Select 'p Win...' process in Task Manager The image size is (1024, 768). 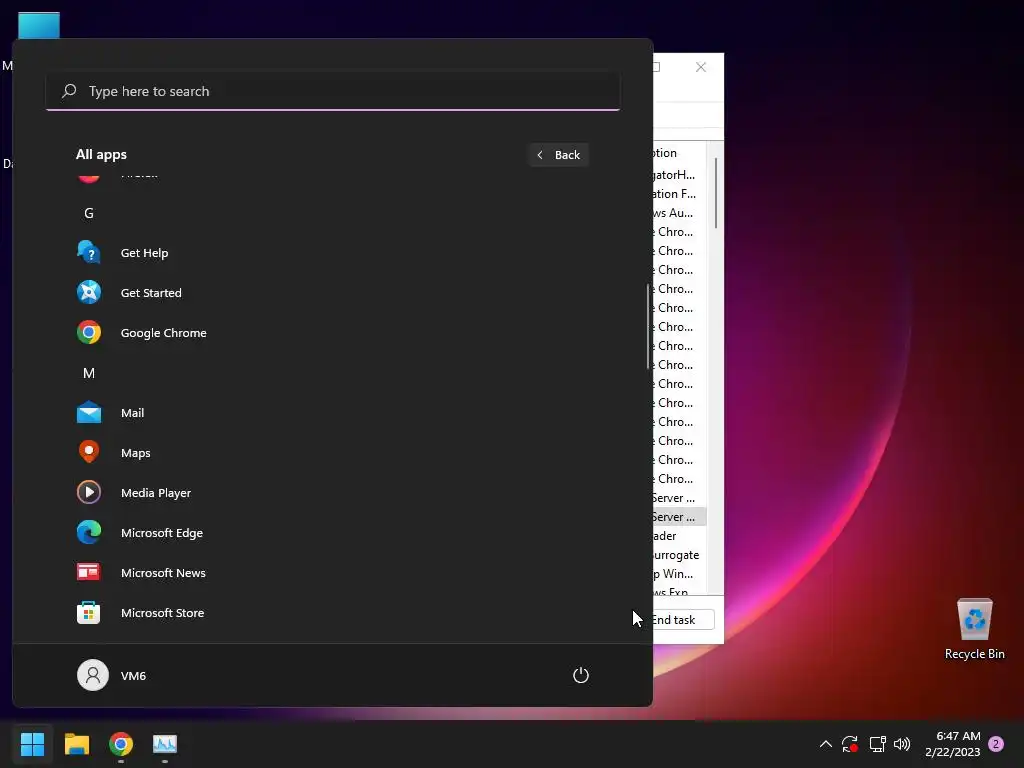click(x=679, y=573)
